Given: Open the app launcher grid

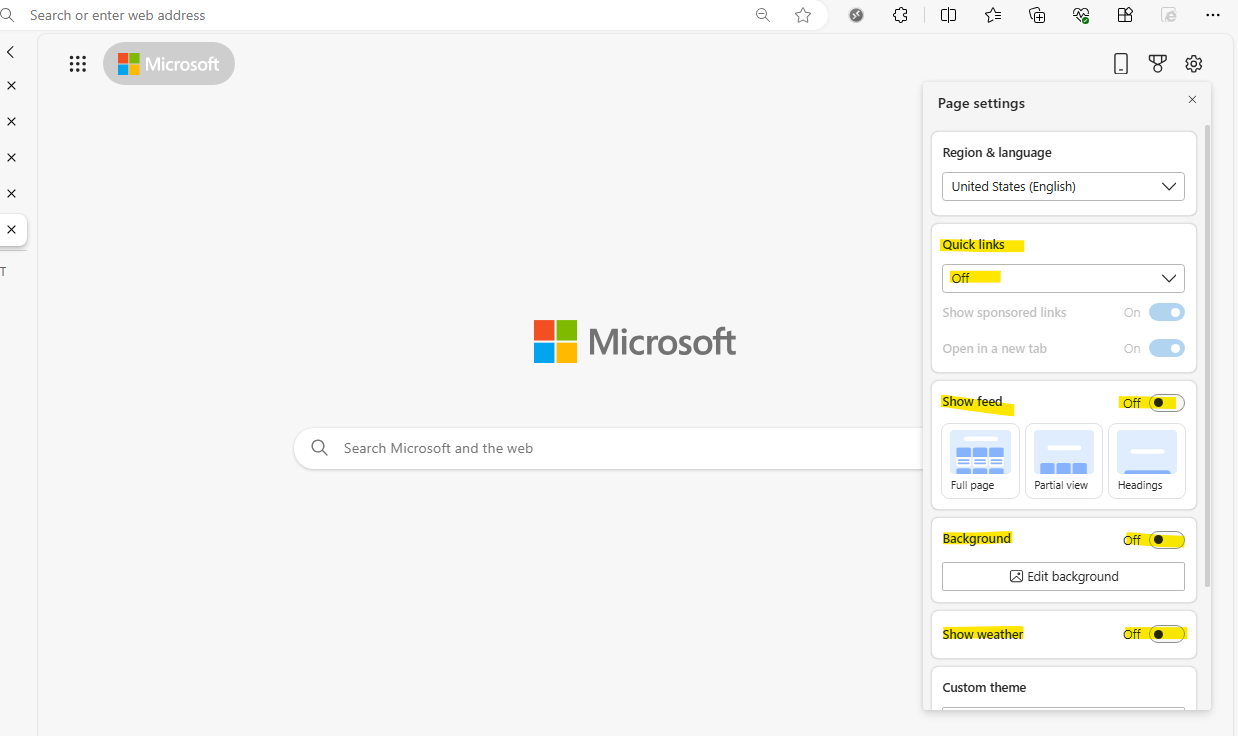Looking at the screenshot, I should click(78, 64).
